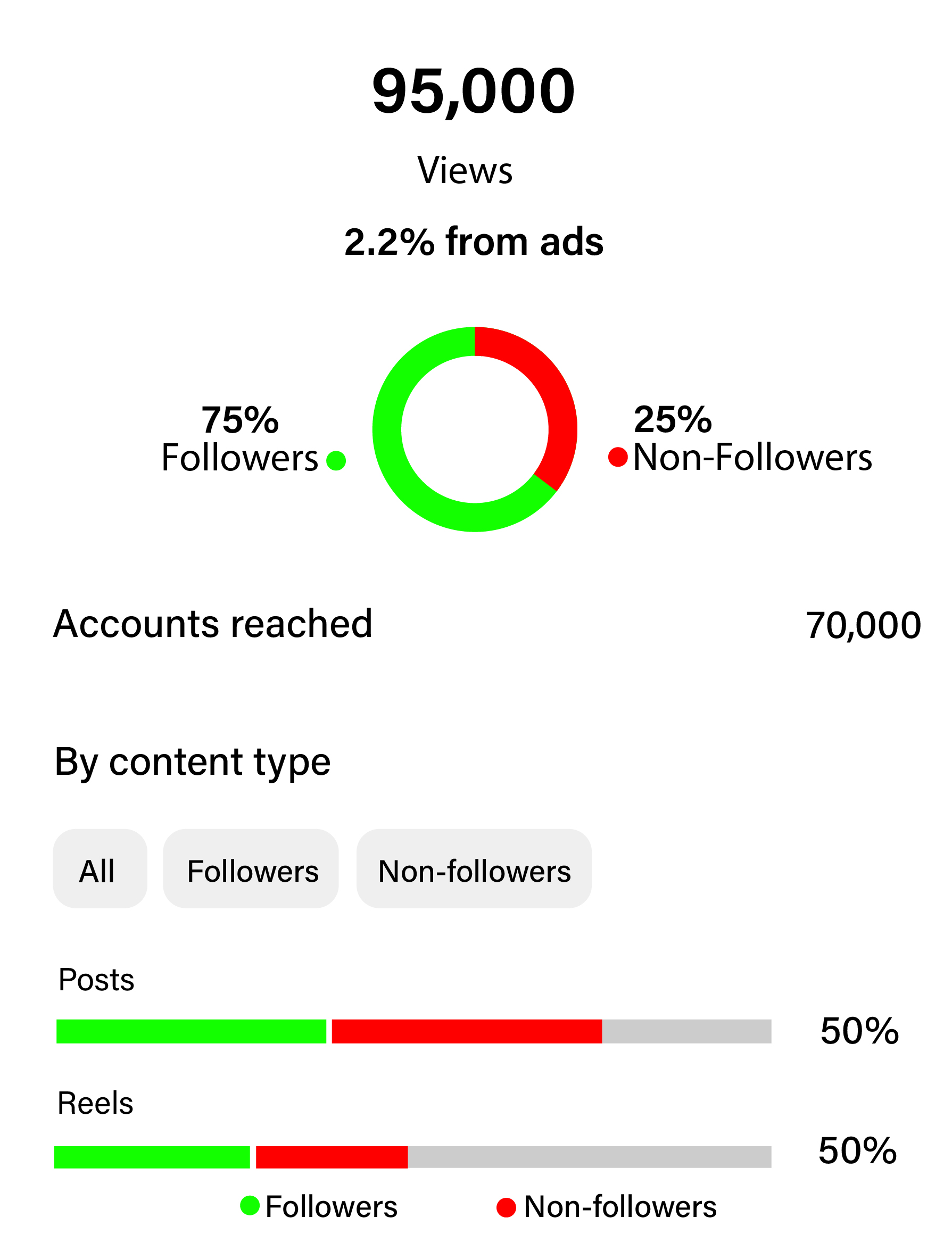Click the Posts content type label

point(96,980)
